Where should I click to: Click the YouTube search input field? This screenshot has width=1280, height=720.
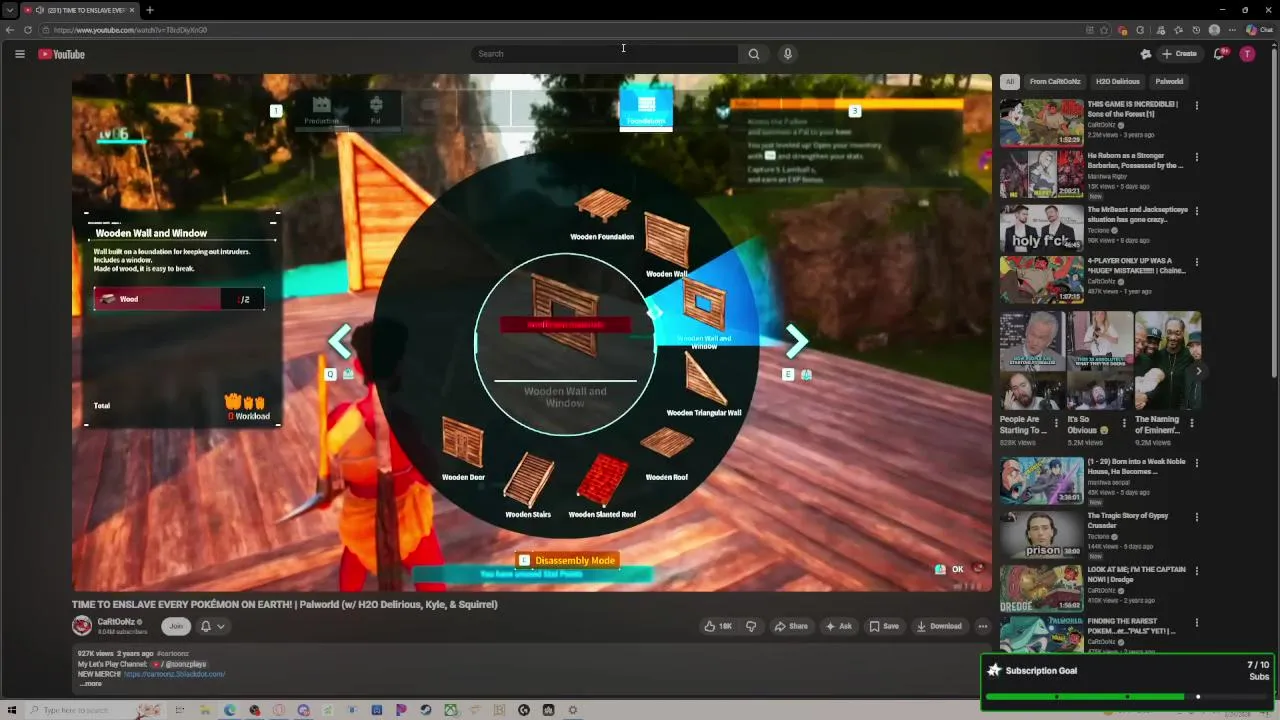[605, 54]
